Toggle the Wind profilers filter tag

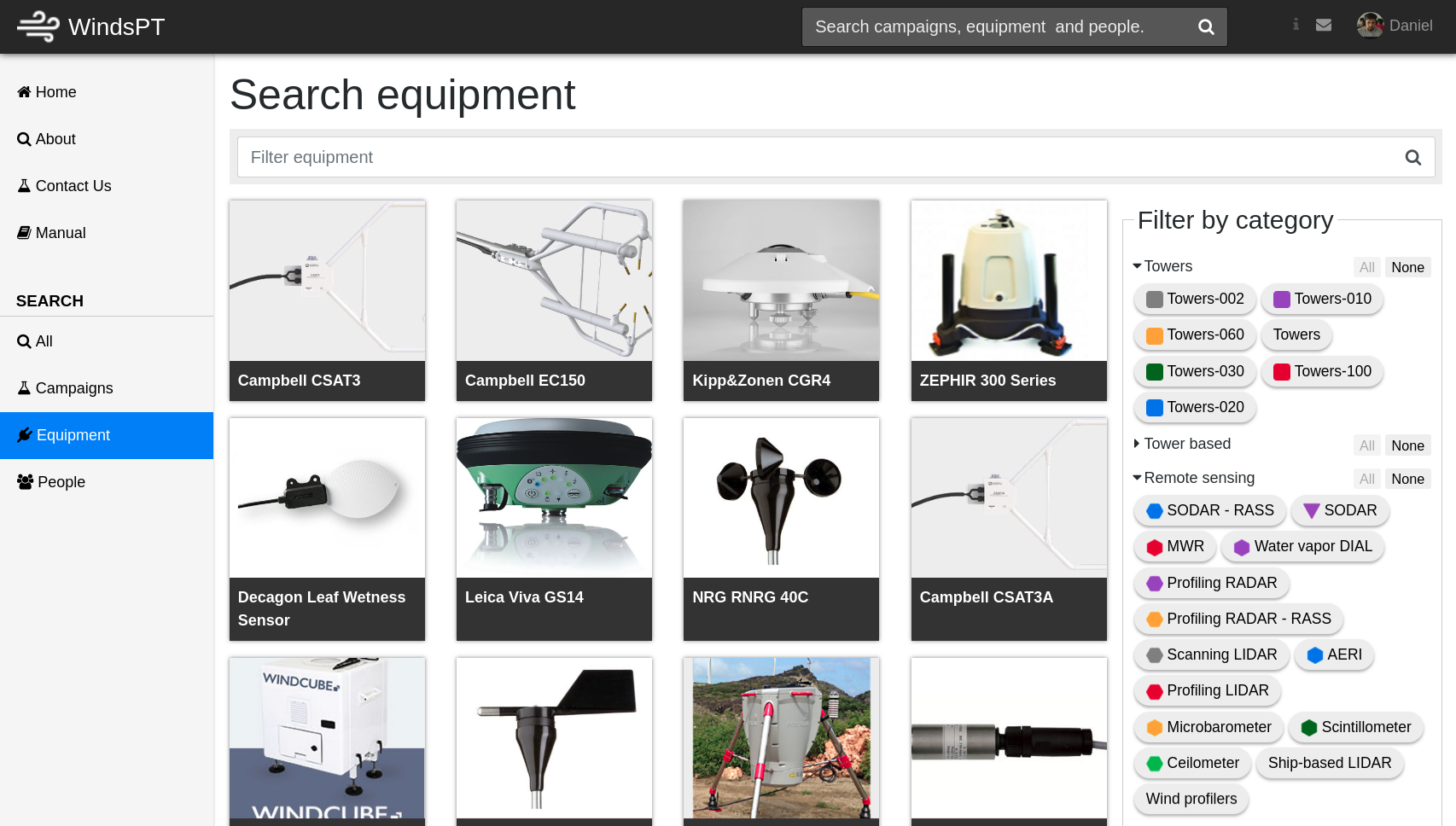1191,799
